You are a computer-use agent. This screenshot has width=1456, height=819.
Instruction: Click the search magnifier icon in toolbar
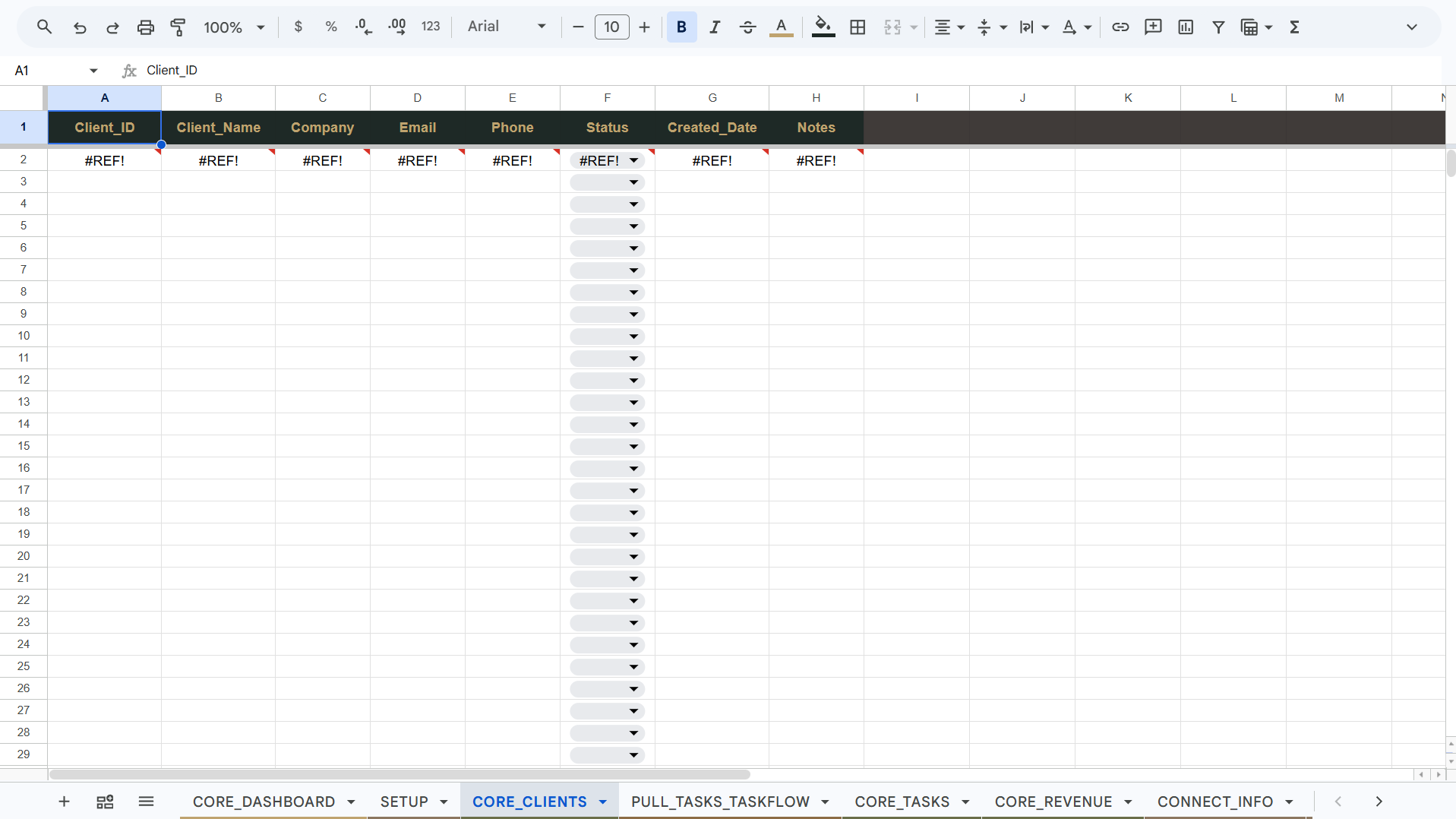click(44, 27)
